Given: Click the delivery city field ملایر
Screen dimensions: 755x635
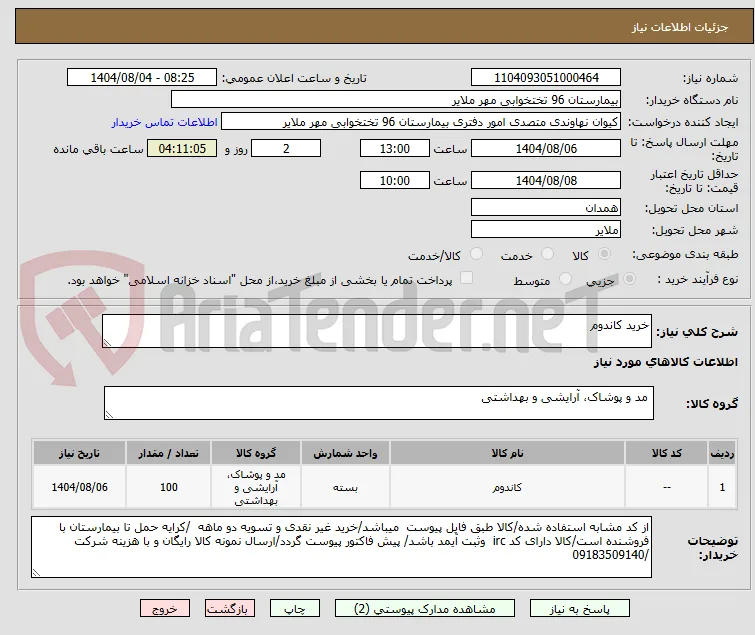Looking at the screenshot, I should (x=546, y=230).
